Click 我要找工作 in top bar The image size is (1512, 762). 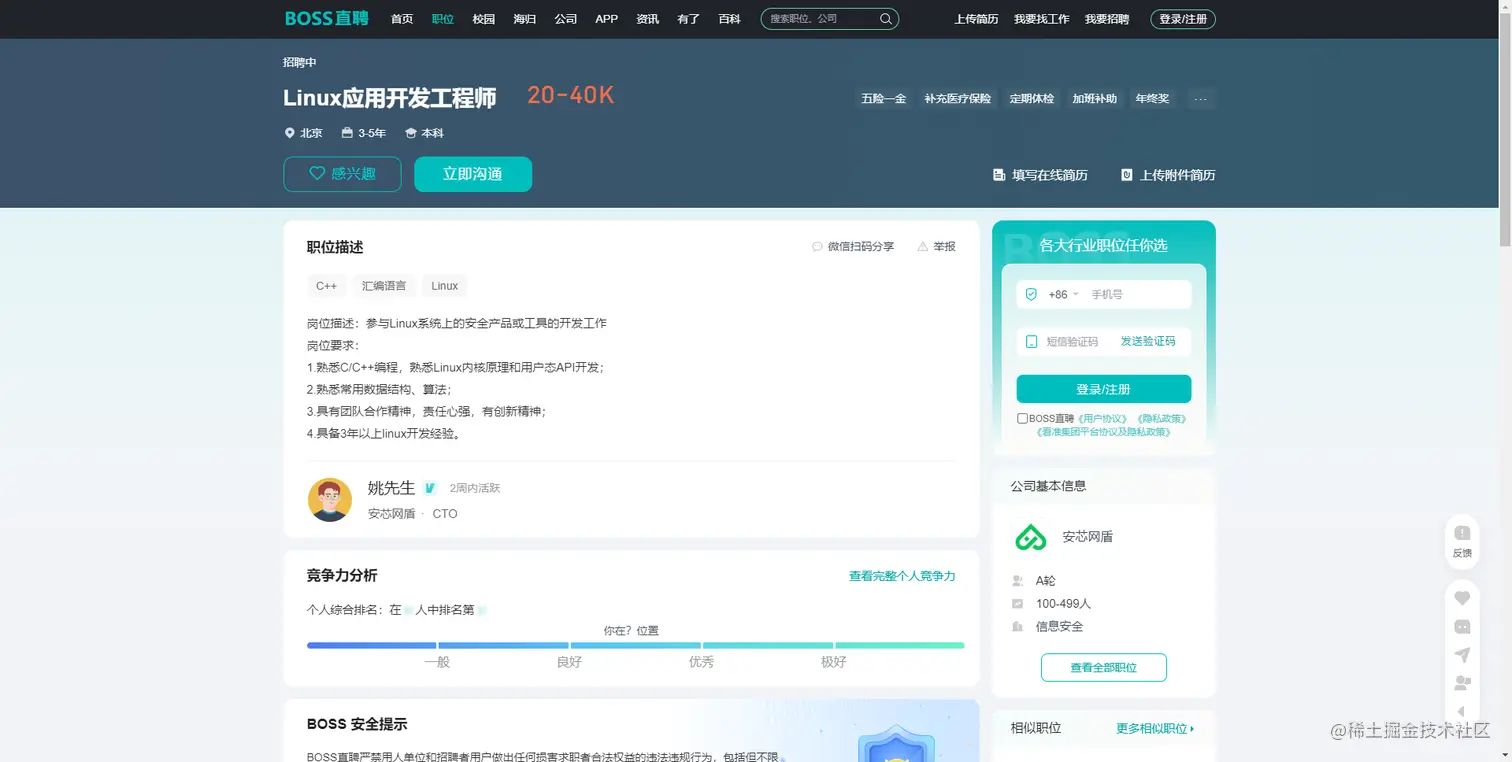click(1042, 19)
